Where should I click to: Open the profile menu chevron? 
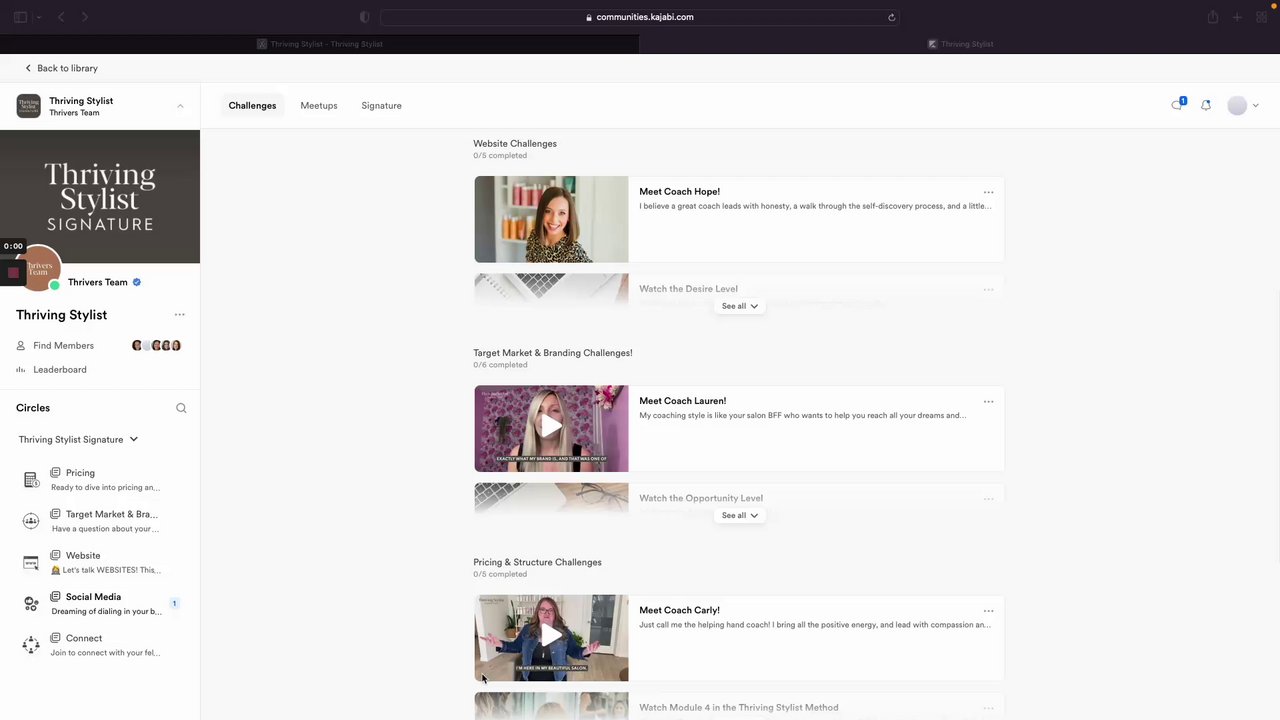(x=1255, y=105)
